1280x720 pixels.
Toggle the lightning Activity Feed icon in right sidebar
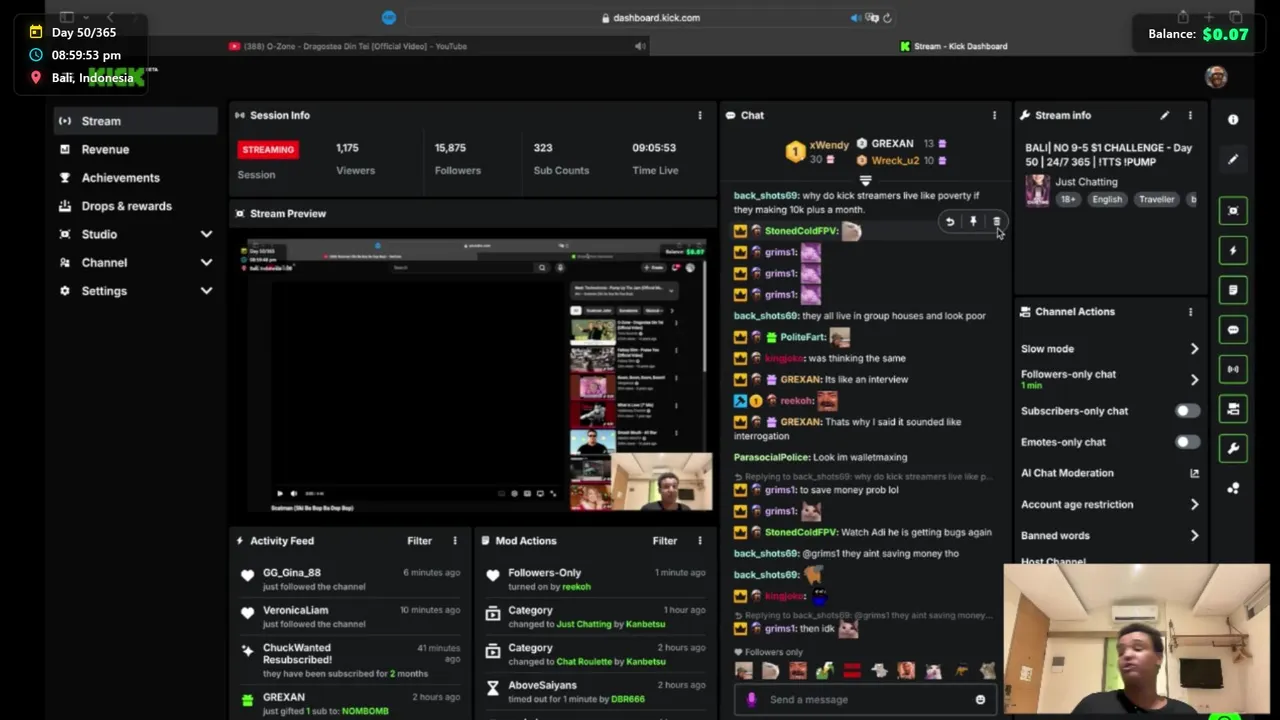(1233, 251)
